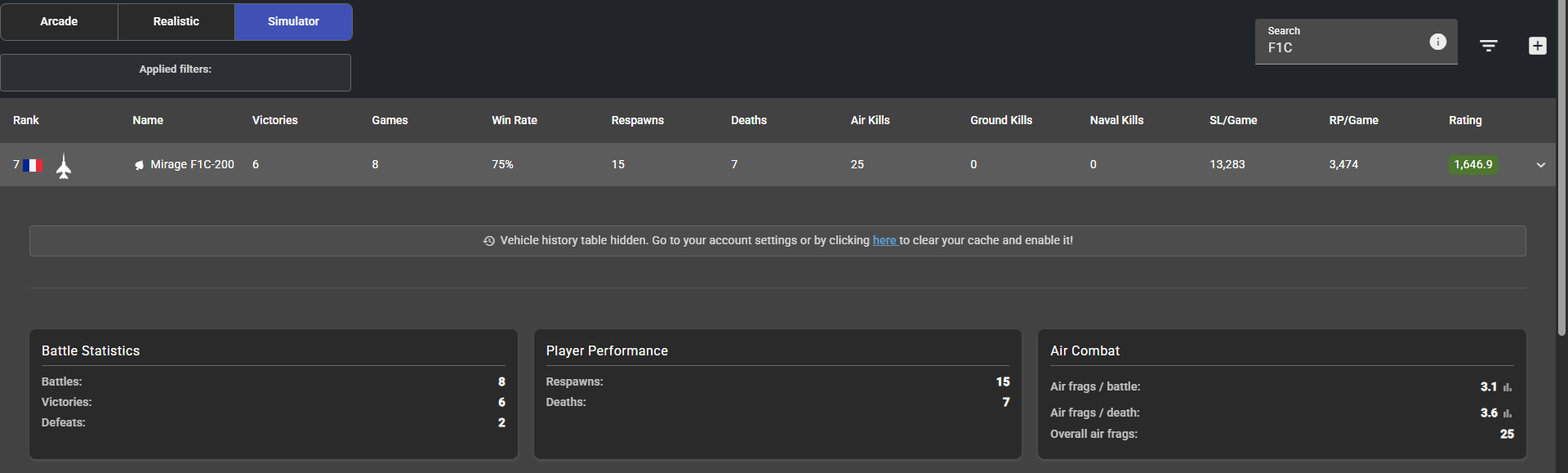Viewport: 1568px width, 473px height.
Task: Open chart icon beside Air frags / battle
Action: pos(1507,387)
